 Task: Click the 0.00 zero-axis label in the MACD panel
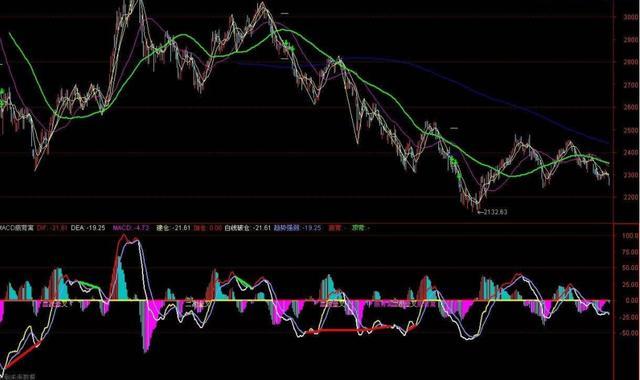click(x=631, y=300)
